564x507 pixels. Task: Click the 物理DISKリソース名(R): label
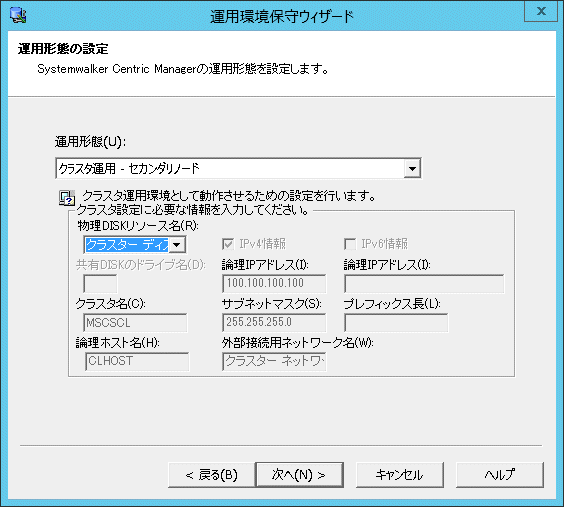coord(138,226)
